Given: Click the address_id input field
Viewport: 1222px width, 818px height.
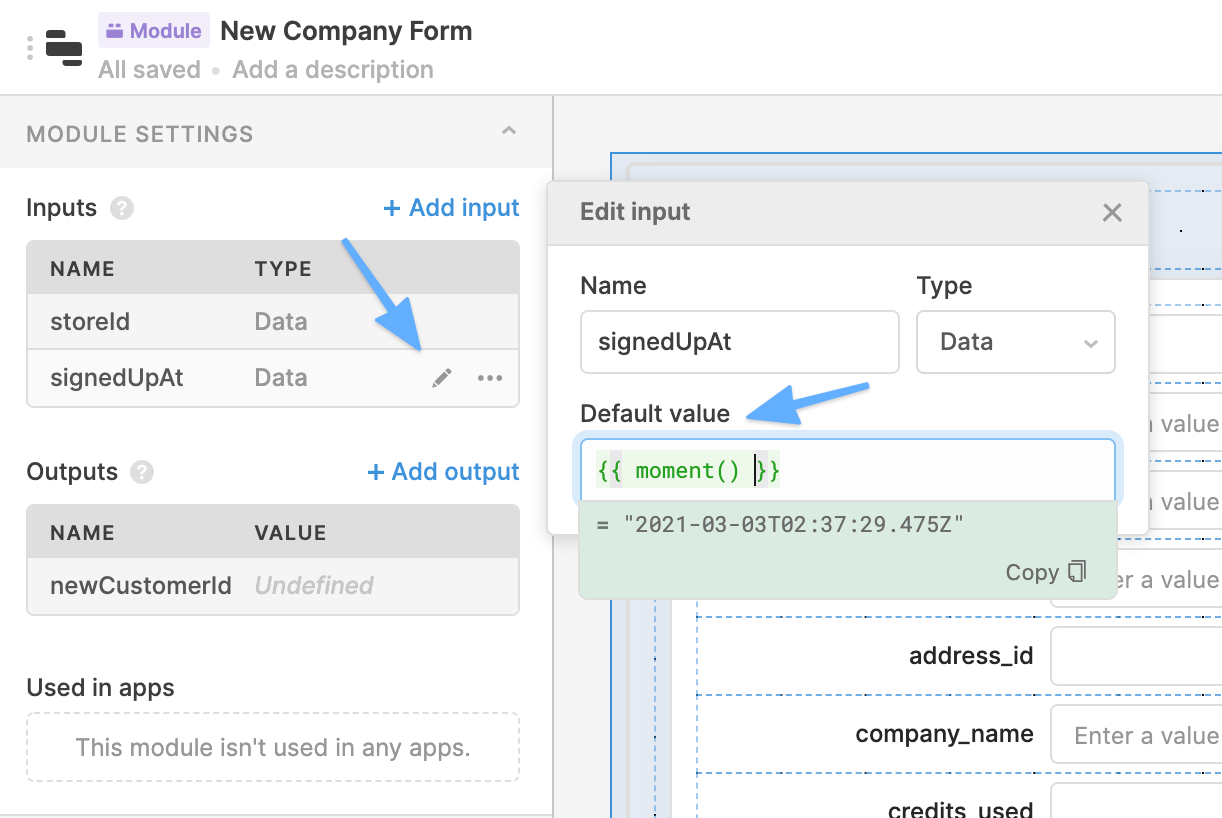Looking at the screenshot, I should [1136, 658].
